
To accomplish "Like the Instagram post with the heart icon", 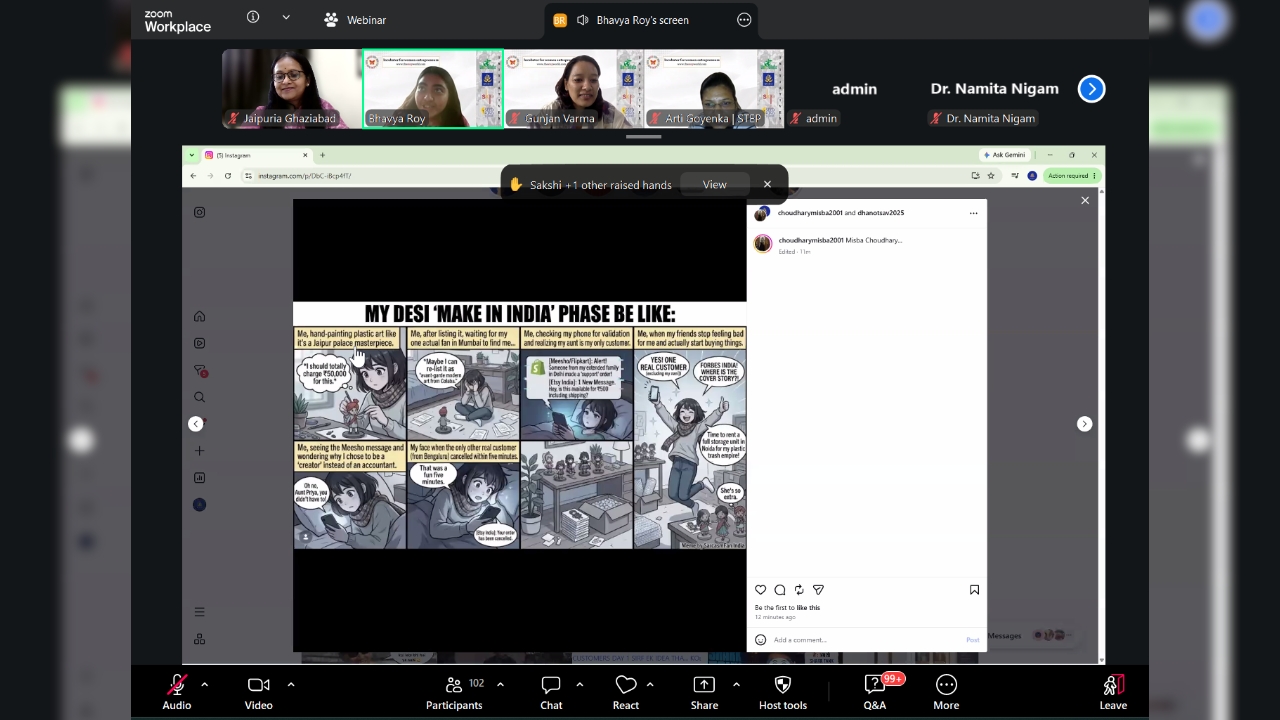I will pos(760,590).
